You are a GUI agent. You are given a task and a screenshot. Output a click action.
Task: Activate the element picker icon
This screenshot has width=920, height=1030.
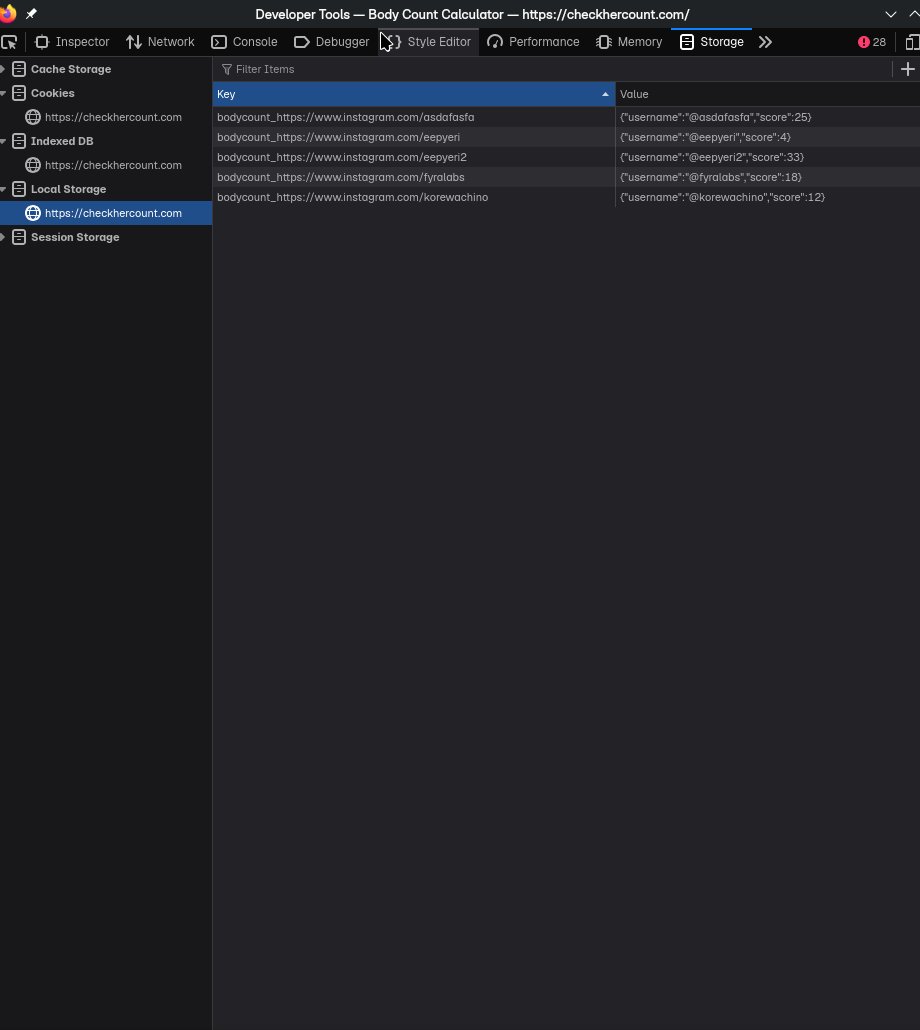click(9, 42)
